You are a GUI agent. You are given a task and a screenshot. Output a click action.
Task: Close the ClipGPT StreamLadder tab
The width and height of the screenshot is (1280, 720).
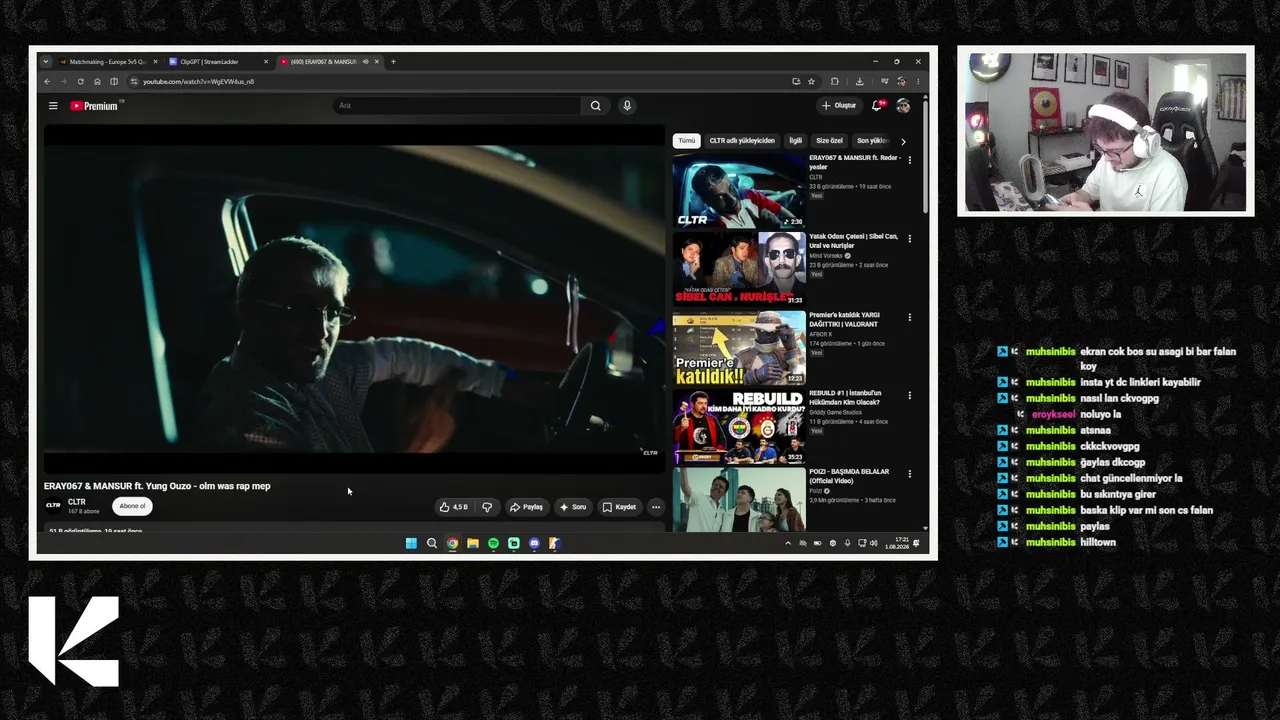[x=266, y=62]
